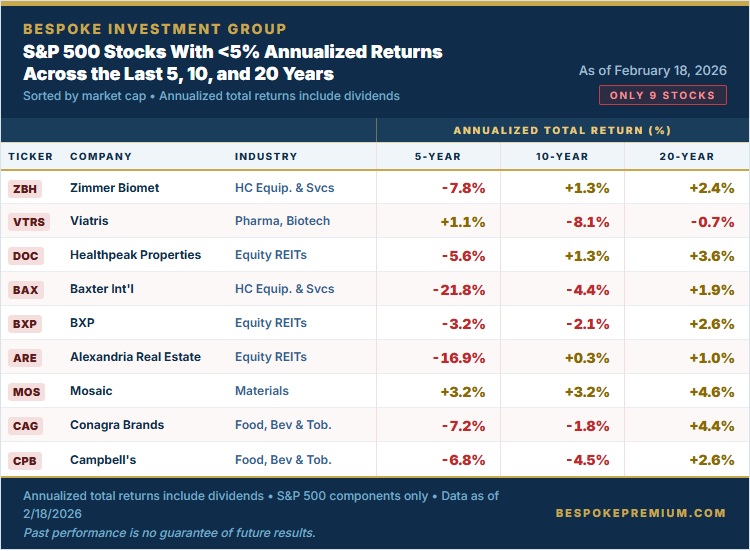Click the 10-YEAR column header
Viewport: 750px width, 551px height.
562,157
